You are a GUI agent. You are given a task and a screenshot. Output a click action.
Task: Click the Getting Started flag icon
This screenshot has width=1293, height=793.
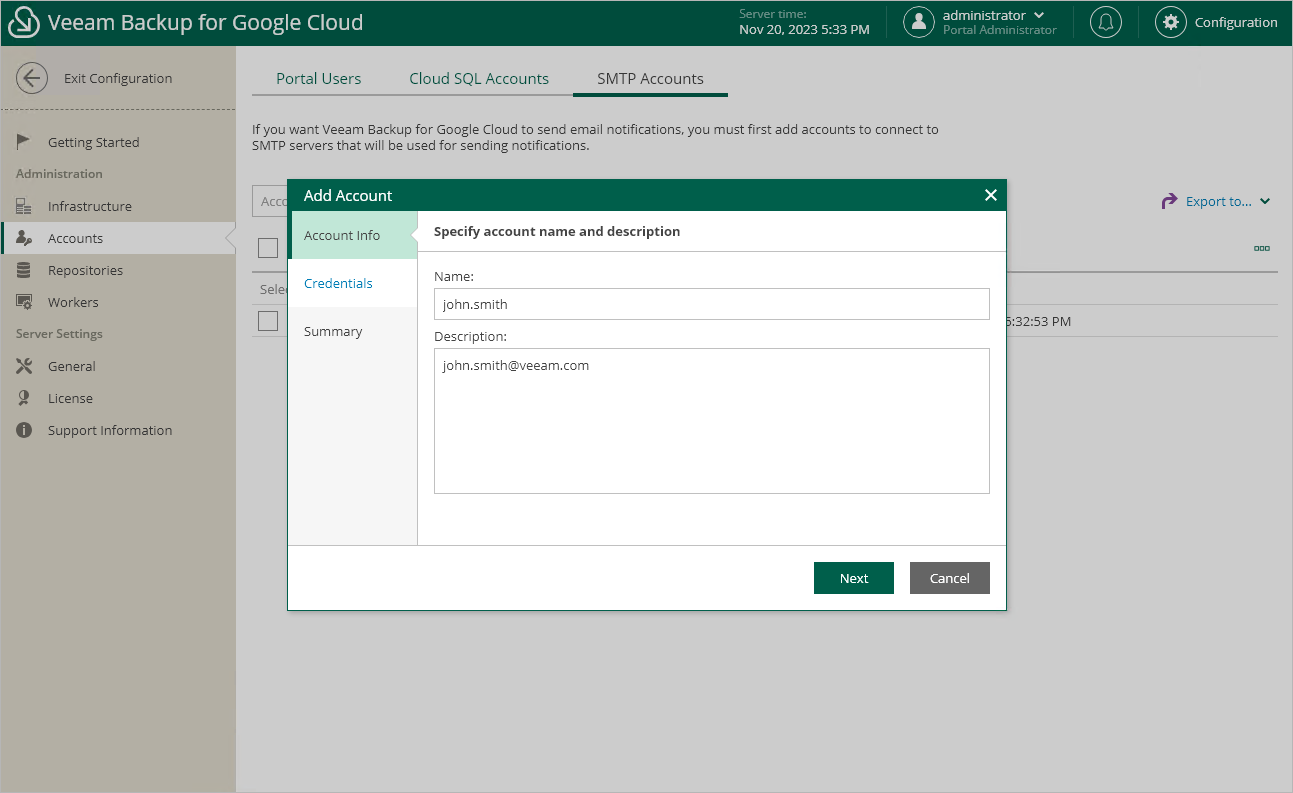(25, 142)
